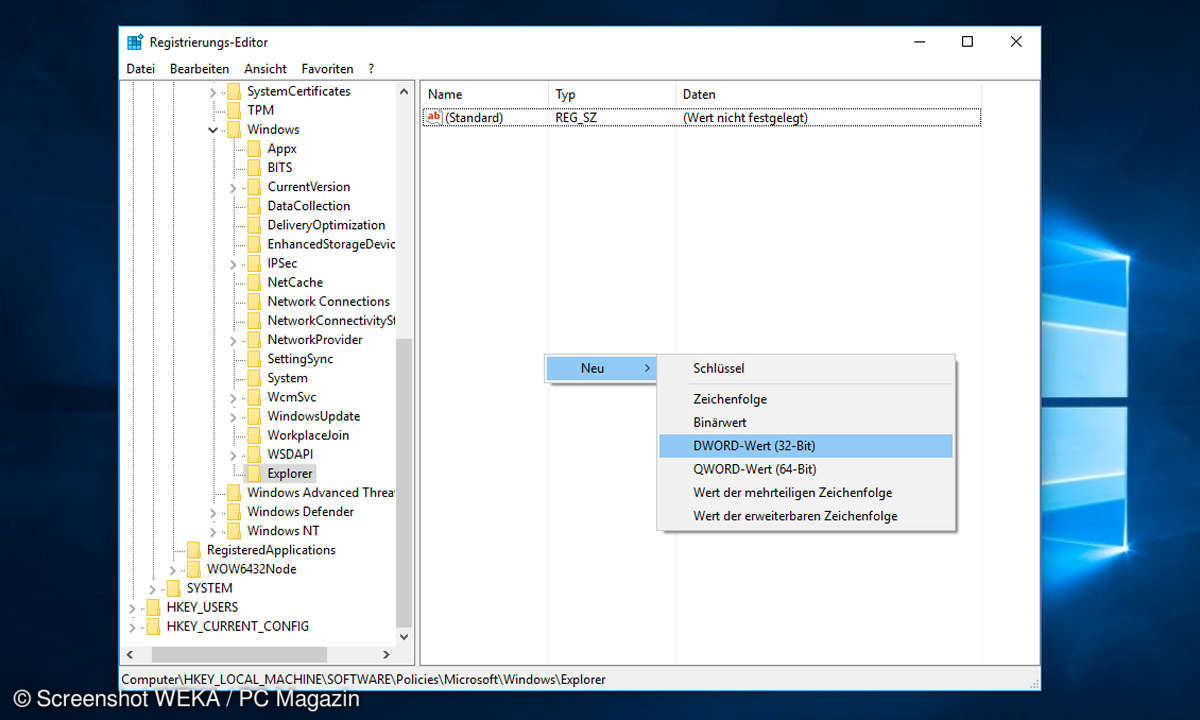Viewport: 1200px width, 720px height.
Task: Click the tree pane vertical scrollbar thumb
Action: (x=405, y=481)
